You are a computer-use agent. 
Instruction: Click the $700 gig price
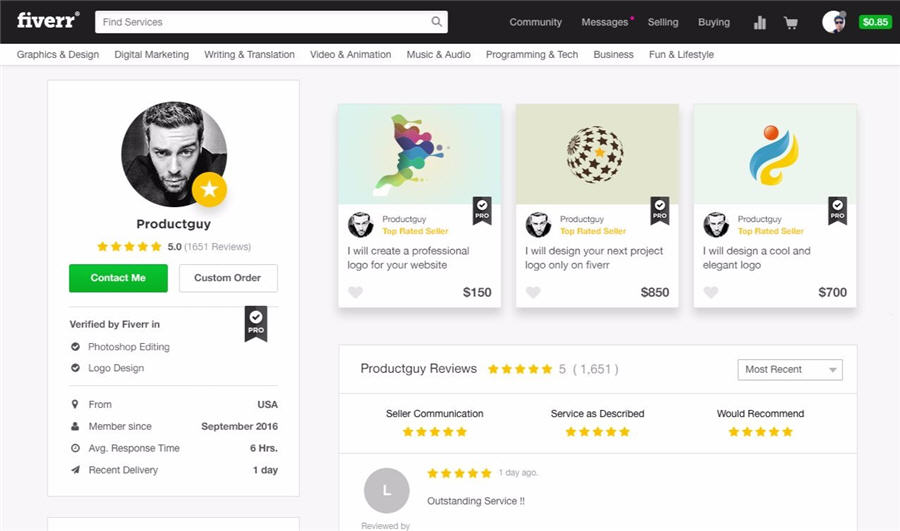tap(832, 292)
